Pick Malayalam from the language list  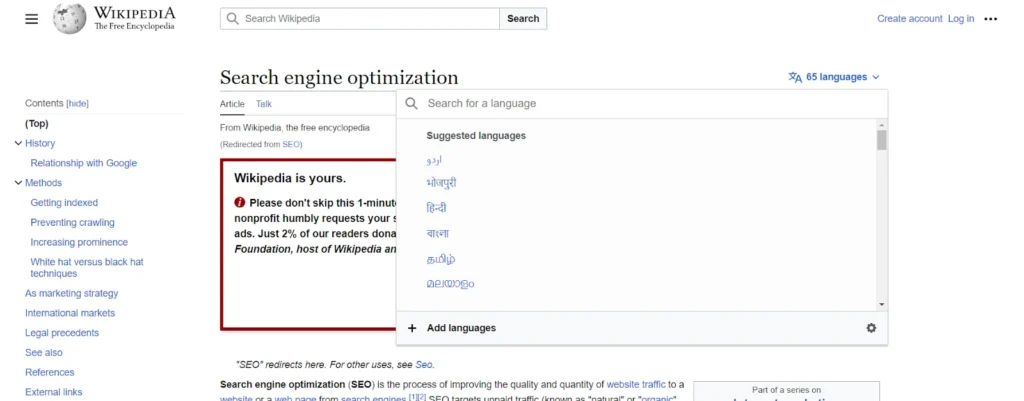(x=451, y=284)
